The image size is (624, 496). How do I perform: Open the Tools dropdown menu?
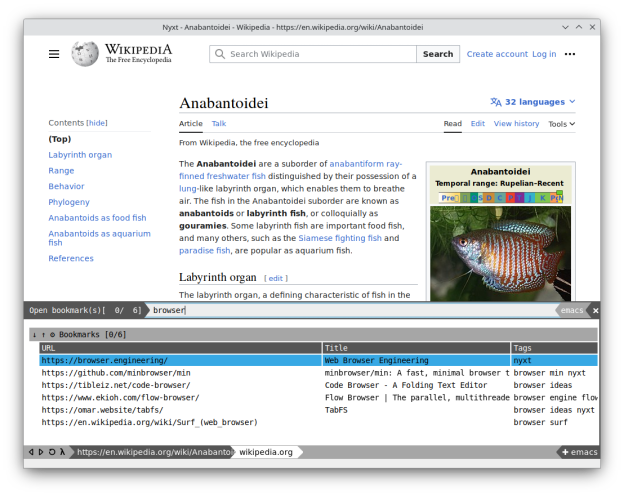pyautogui.click(x=562, y=124)
